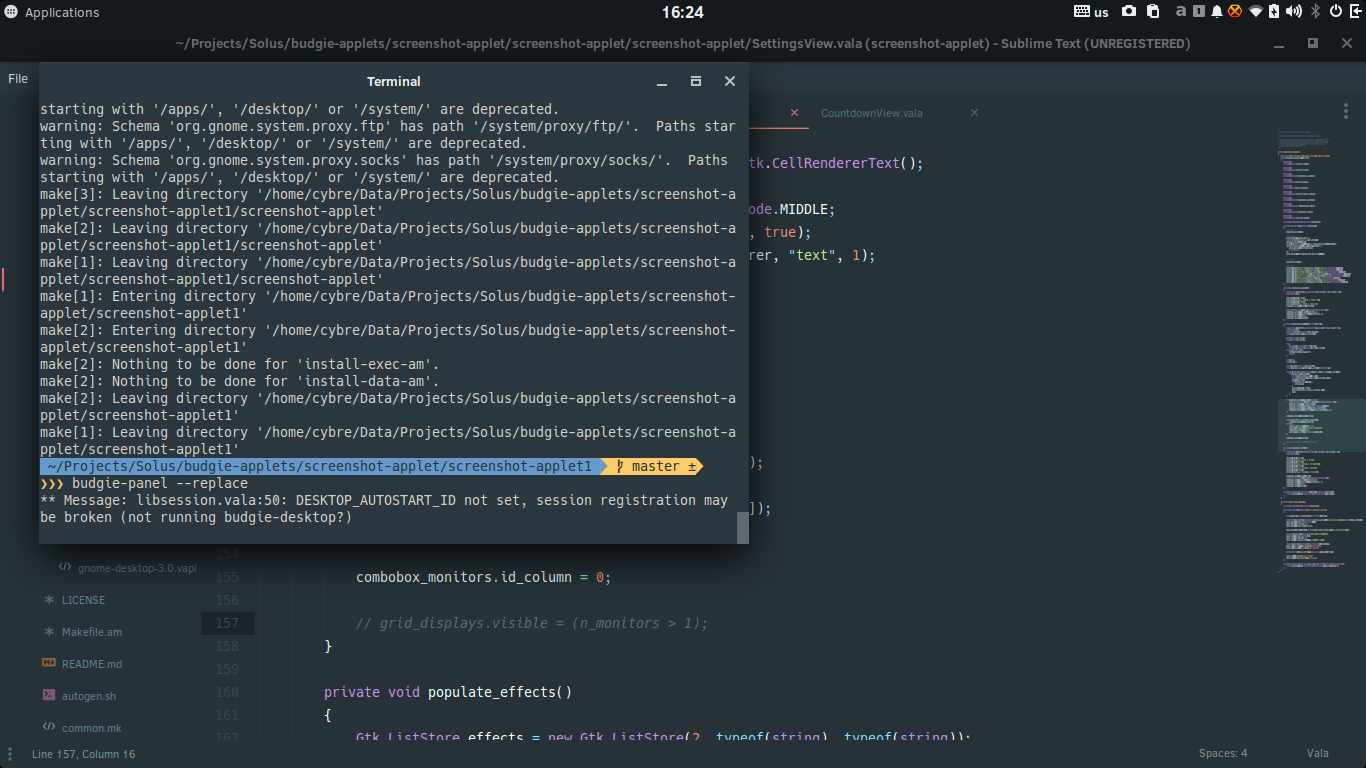Click "Nothing to be done for 'install-exec-am'" line
1366x768 pixels.
(240, 364)
